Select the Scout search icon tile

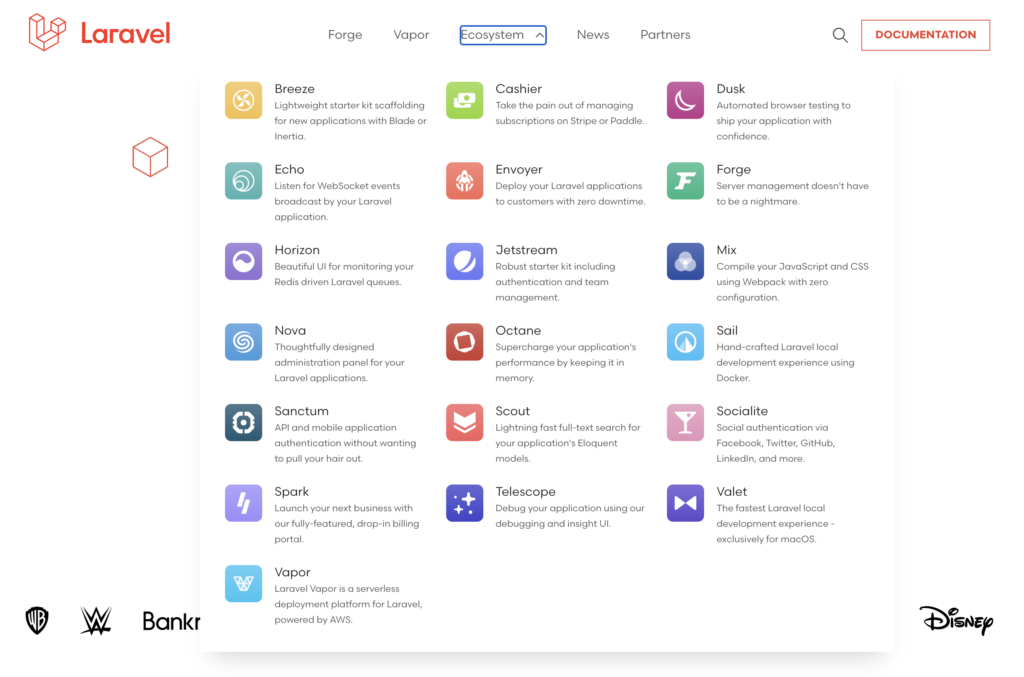click(x=464, y=423)
